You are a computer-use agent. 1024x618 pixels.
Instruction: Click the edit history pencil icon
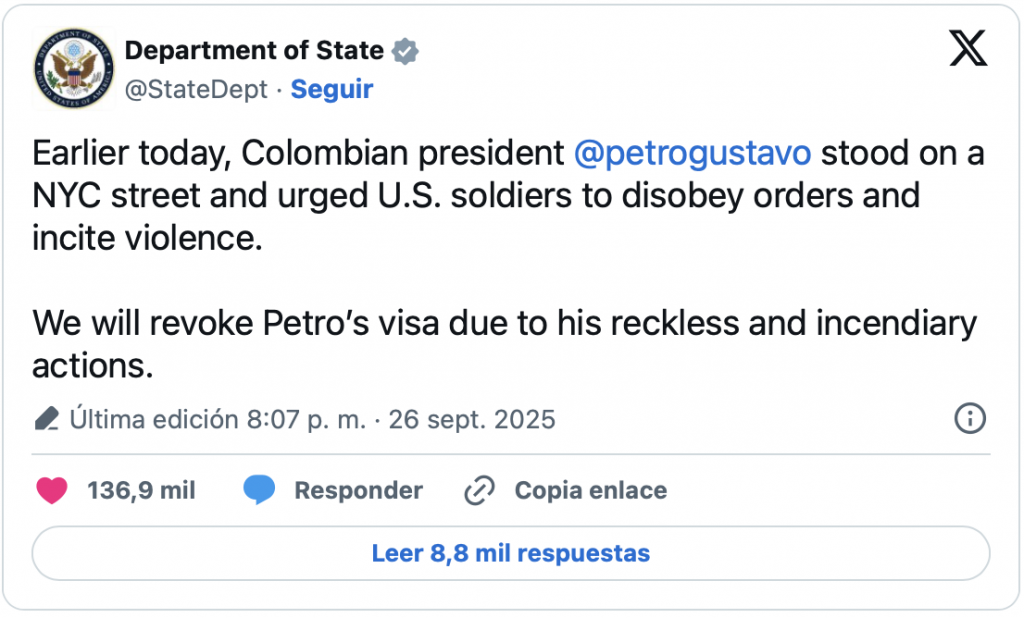point(46,418)
